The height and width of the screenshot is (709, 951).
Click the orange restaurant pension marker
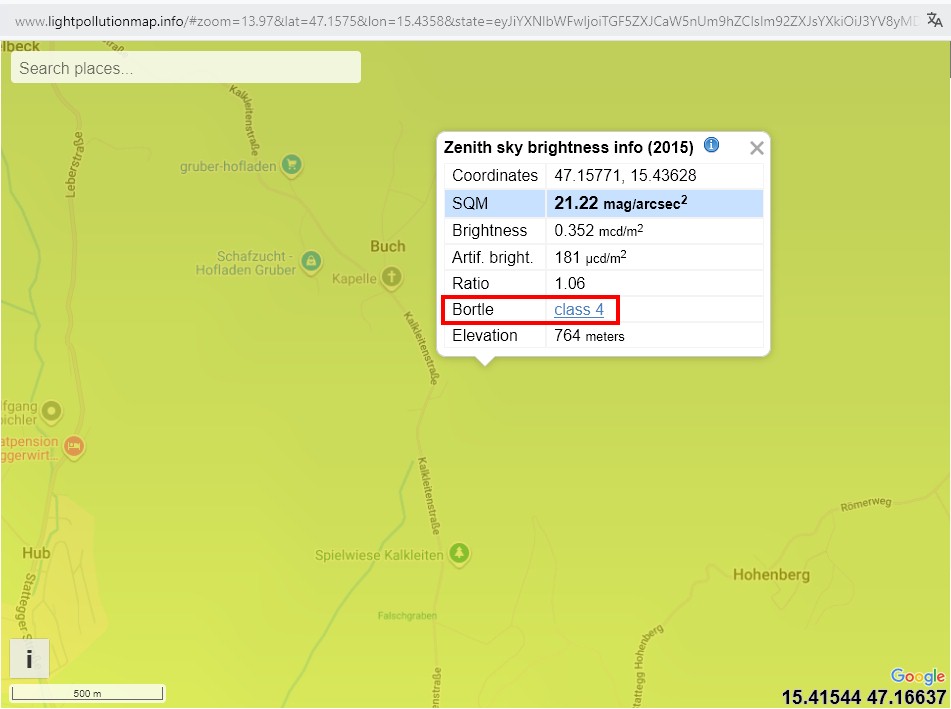click(x=73, y=445)
